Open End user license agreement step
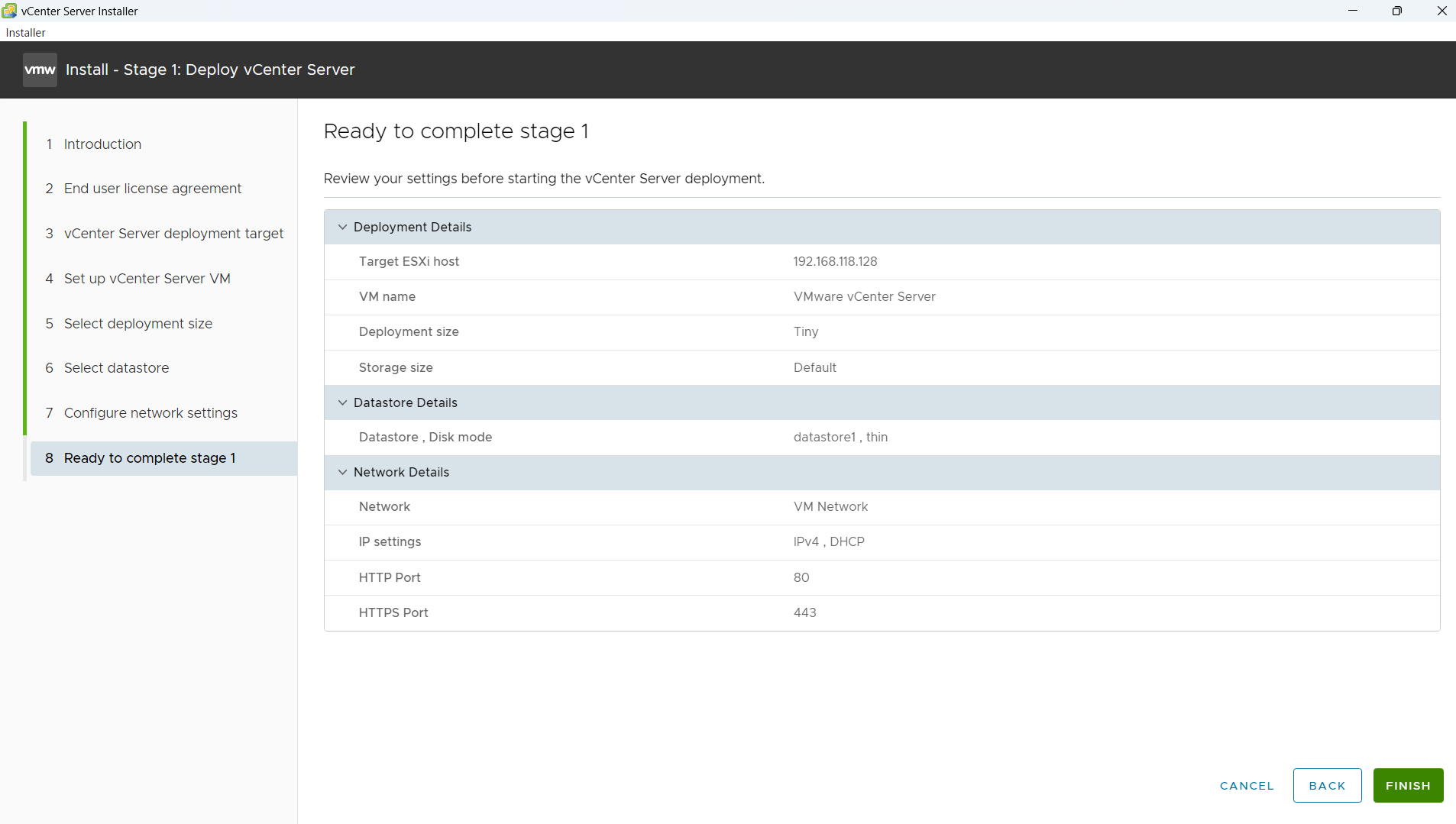This screenshot has height=824, width=1456. (x=152, y=189)
